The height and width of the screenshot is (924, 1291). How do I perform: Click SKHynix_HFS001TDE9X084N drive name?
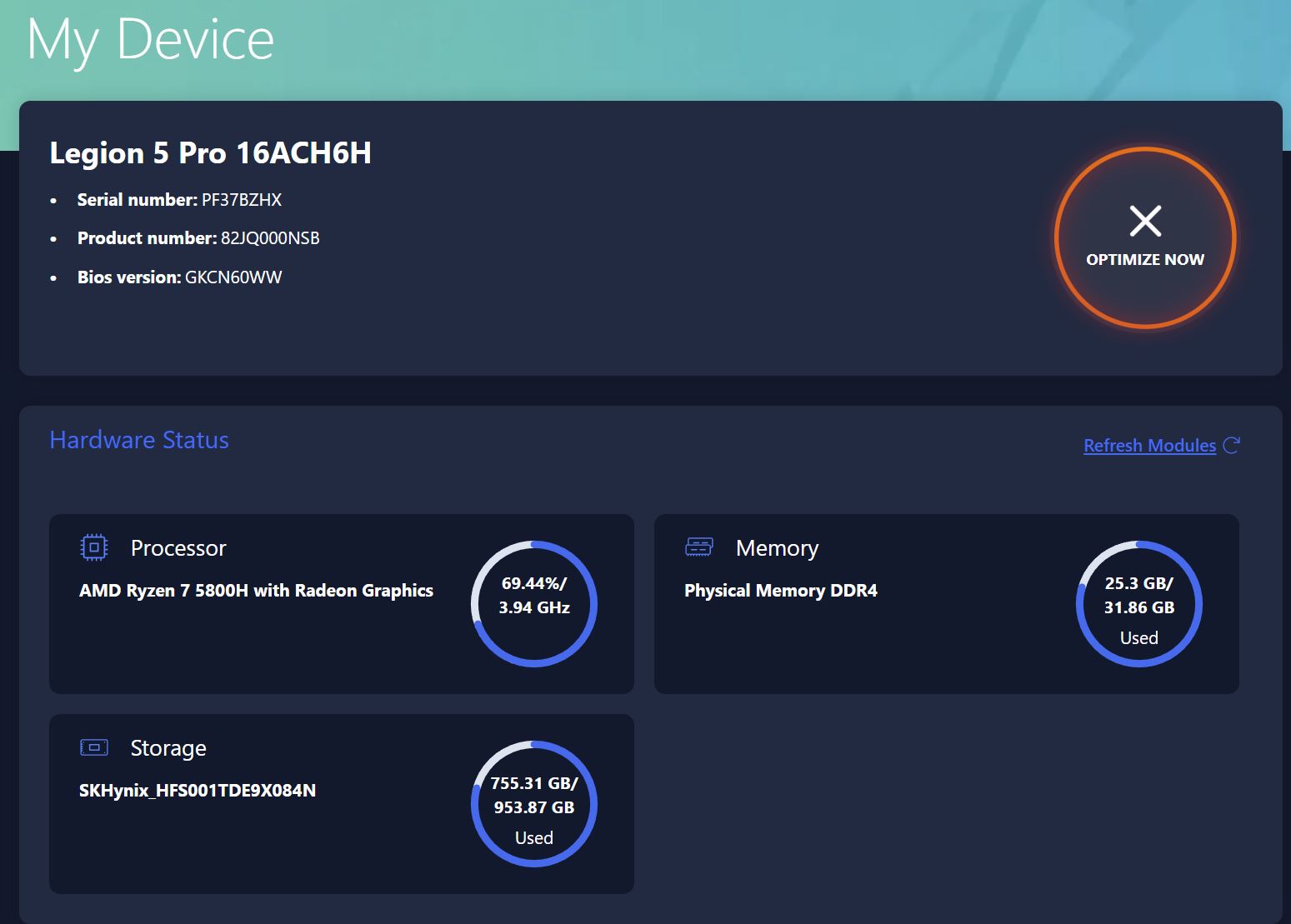pyautogui.click(x=198, y=791)
